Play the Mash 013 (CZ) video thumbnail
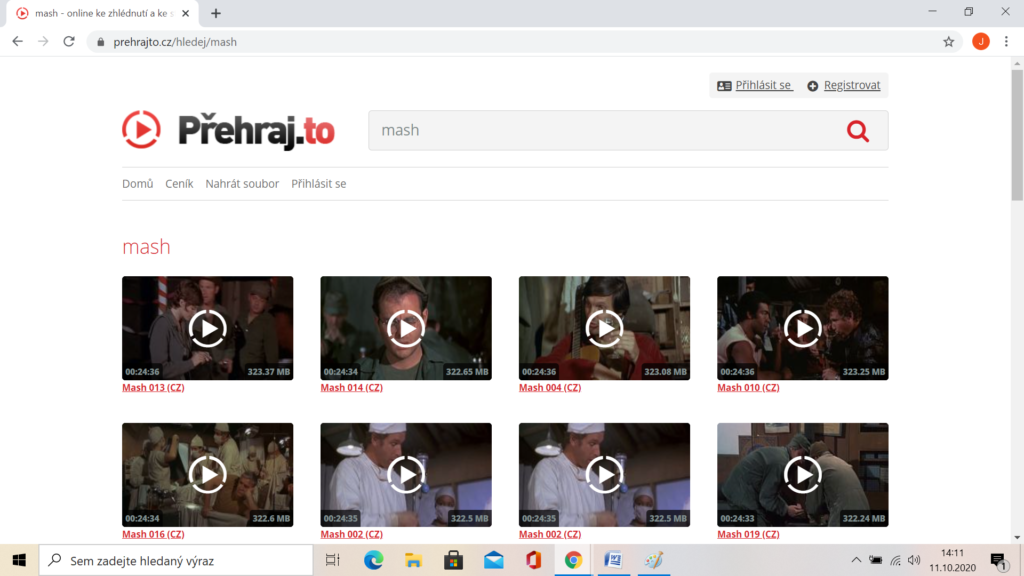Screen dimensions: 1024x576 (208, 328)
